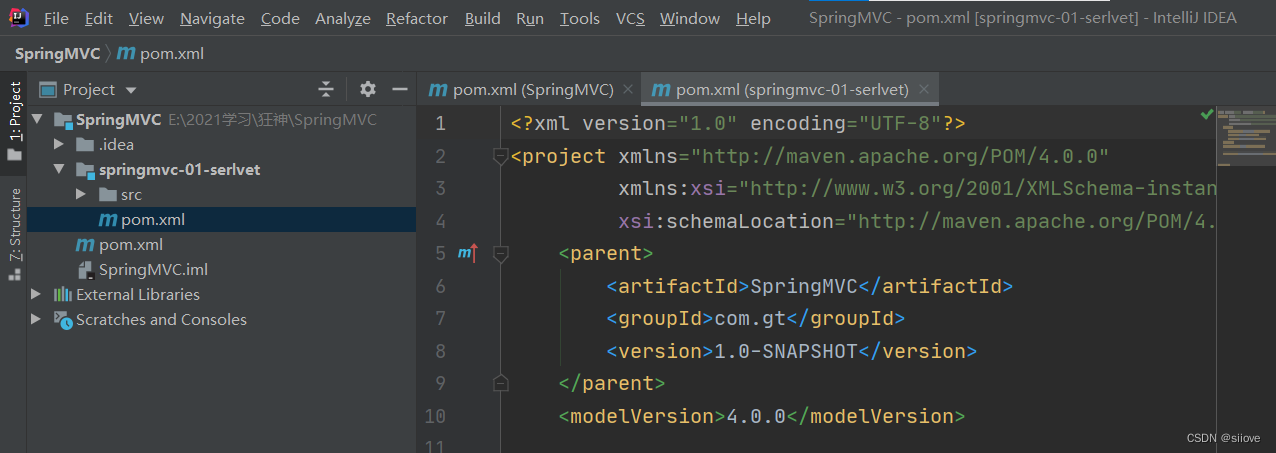Image resolution: width=1276 pixels, height=453 pixels.
Task: Select SpringMVC.iml file
Action: 221,270
